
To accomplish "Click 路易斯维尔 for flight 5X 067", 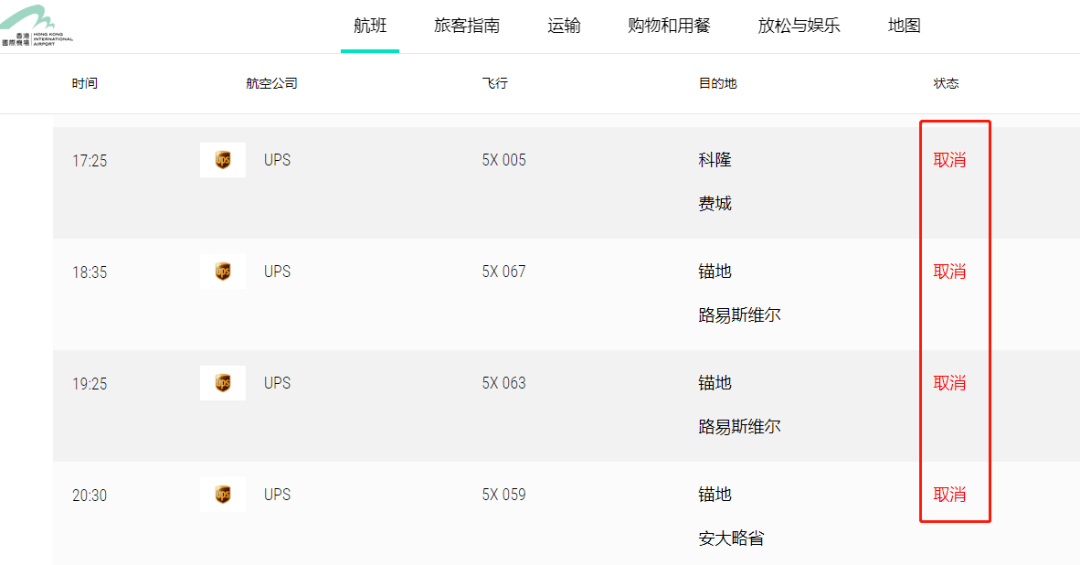I will point(740,315).
